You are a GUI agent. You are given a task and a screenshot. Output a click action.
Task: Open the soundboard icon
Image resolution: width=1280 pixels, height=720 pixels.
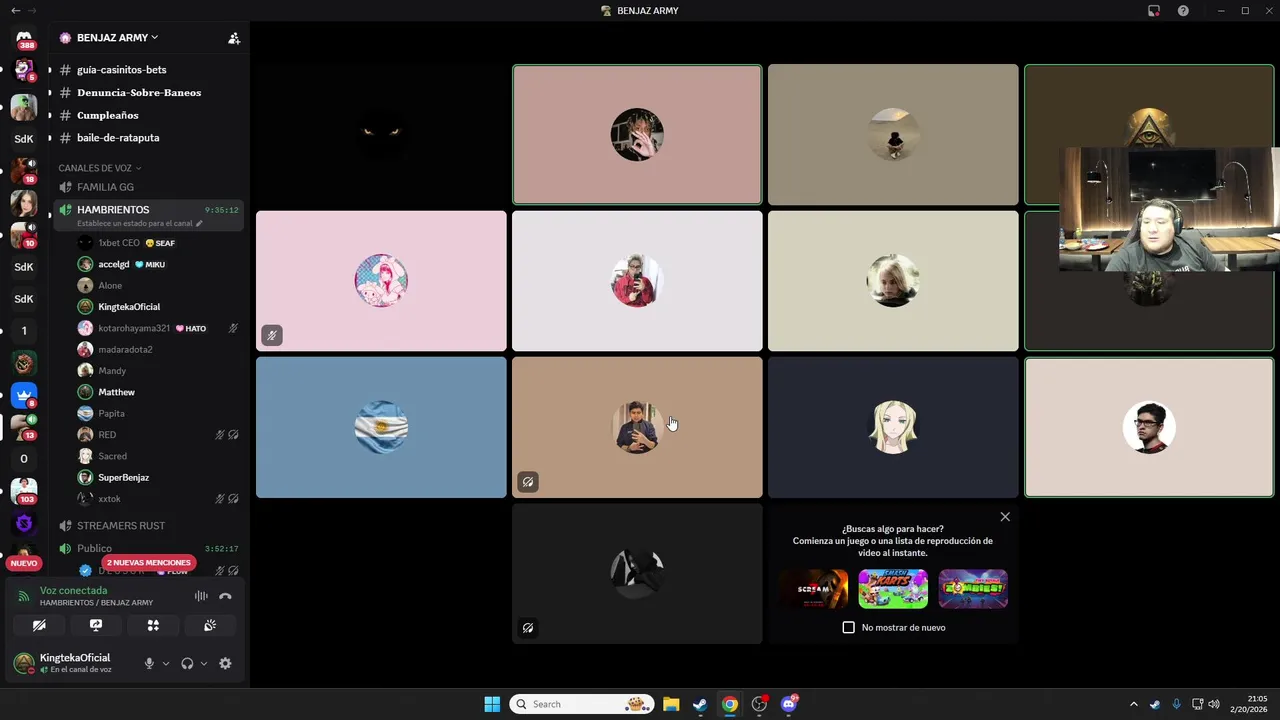[x=210, y=625]
